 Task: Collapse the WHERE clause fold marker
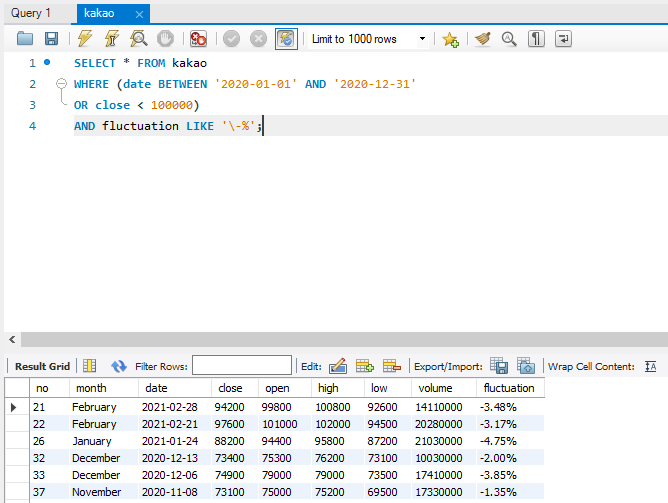pyautogui.click(x=62, y=83)
